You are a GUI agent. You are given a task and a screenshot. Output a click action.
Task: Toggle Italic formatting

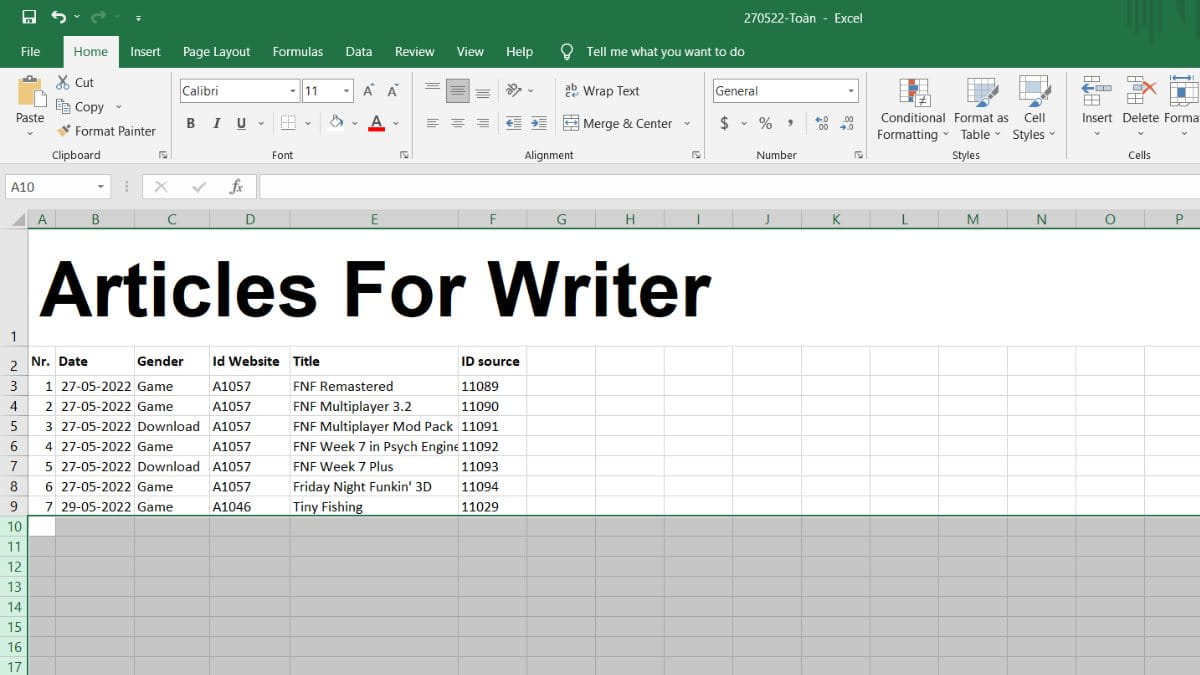pyautogui.click(x=216, y=123)
